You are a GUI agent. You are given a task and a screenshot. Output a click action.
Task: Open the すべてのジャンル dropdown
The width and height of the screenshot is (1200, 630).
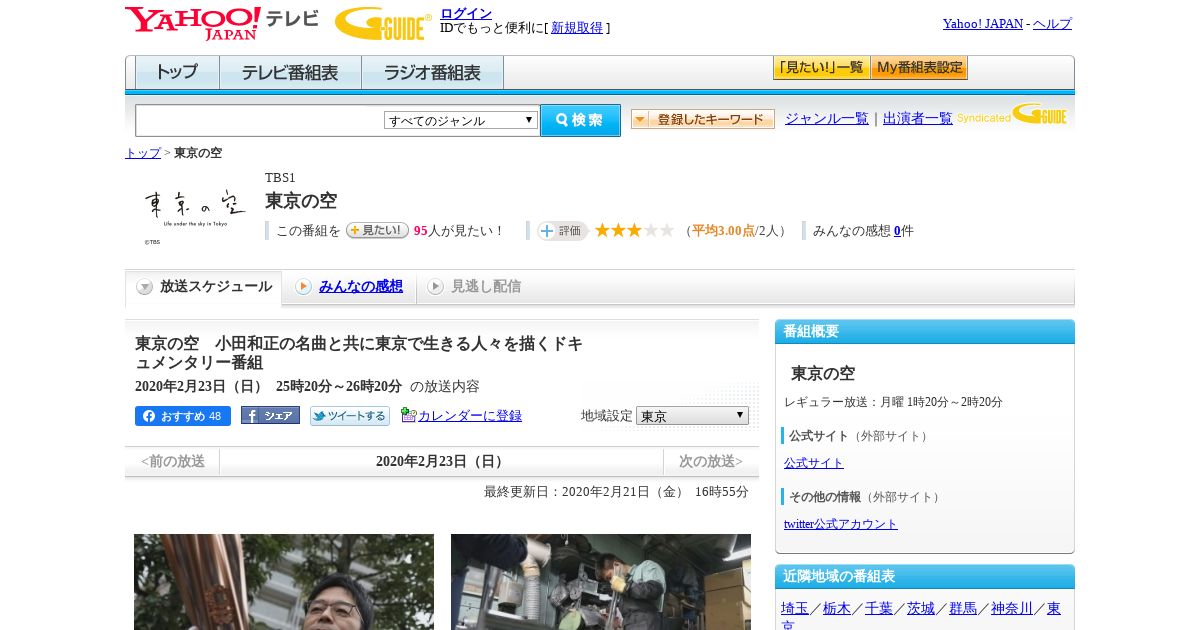(x=461, y=120)
